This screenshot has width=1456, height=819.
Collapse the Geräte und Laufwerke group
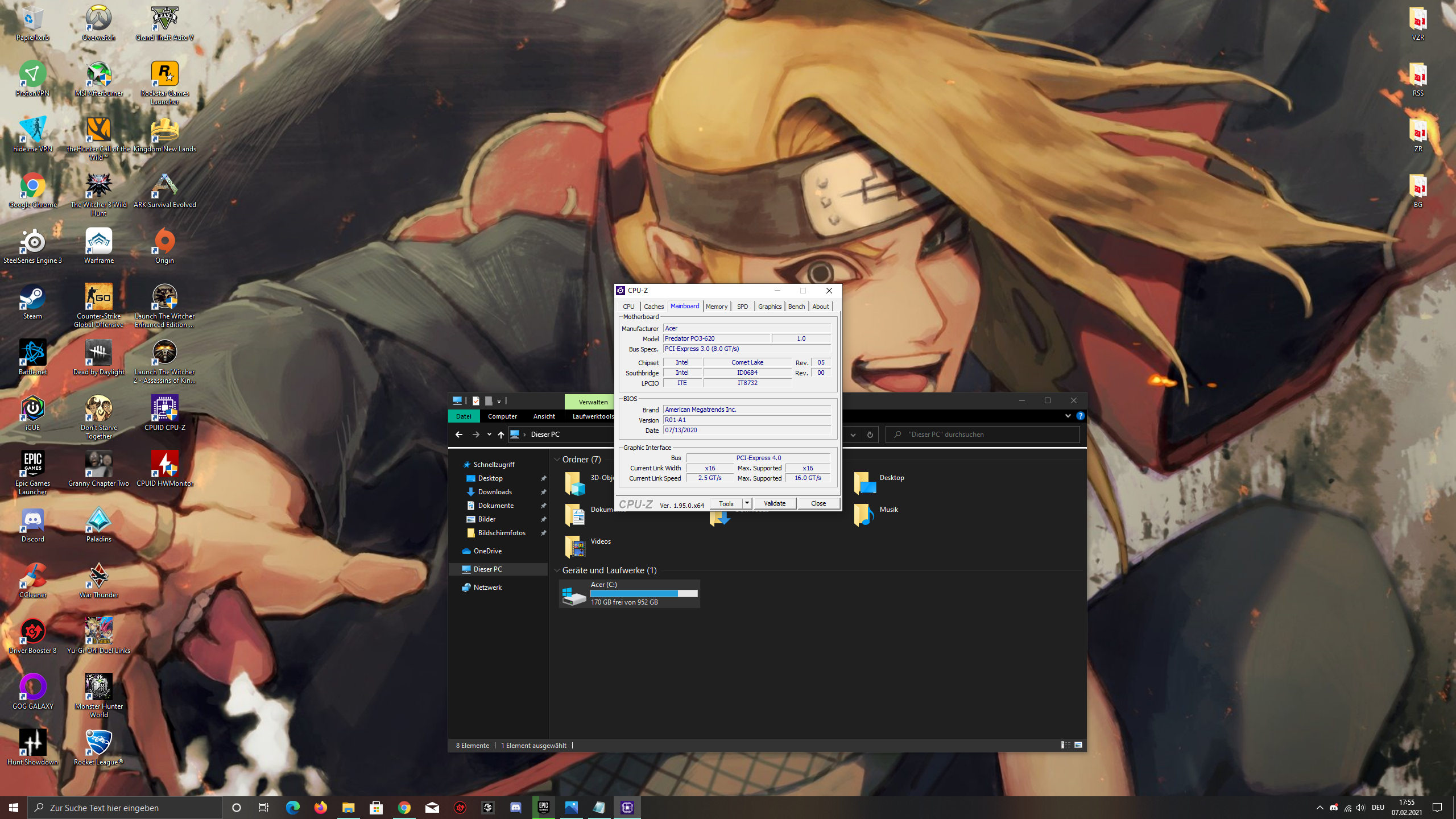pos(557,570)
